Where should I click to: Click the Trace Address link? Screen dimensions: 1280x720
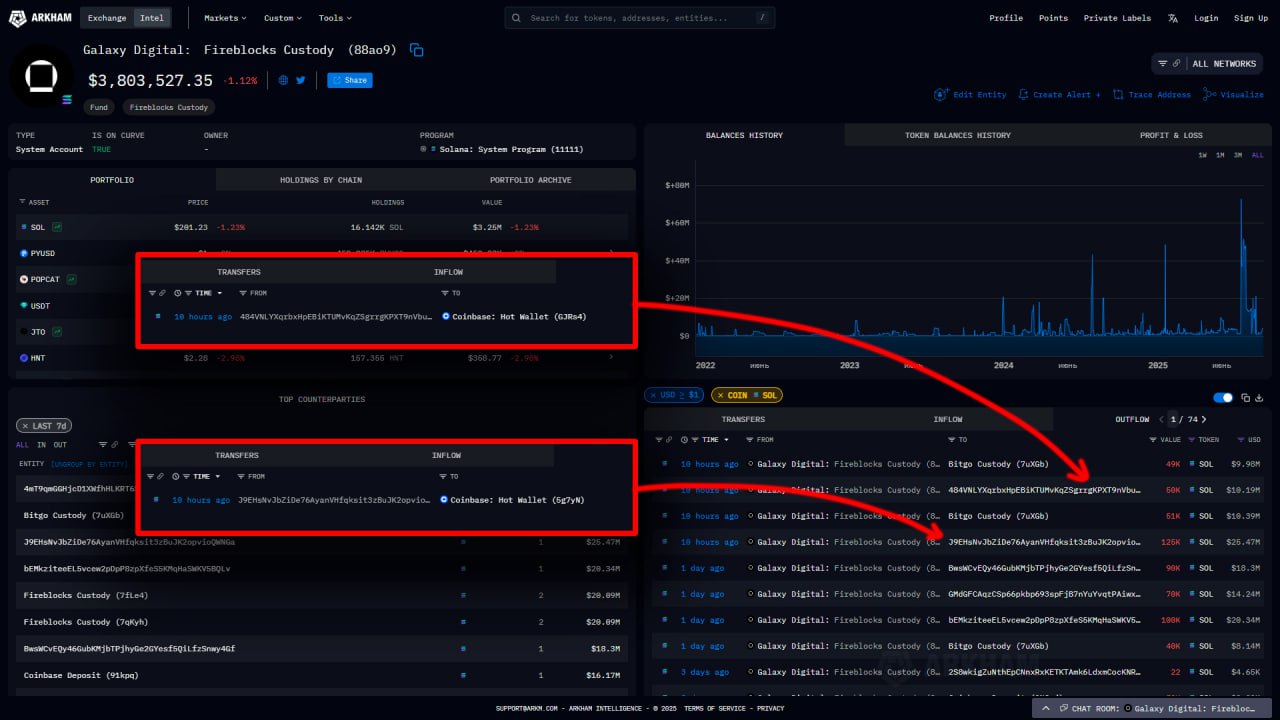1151,95
